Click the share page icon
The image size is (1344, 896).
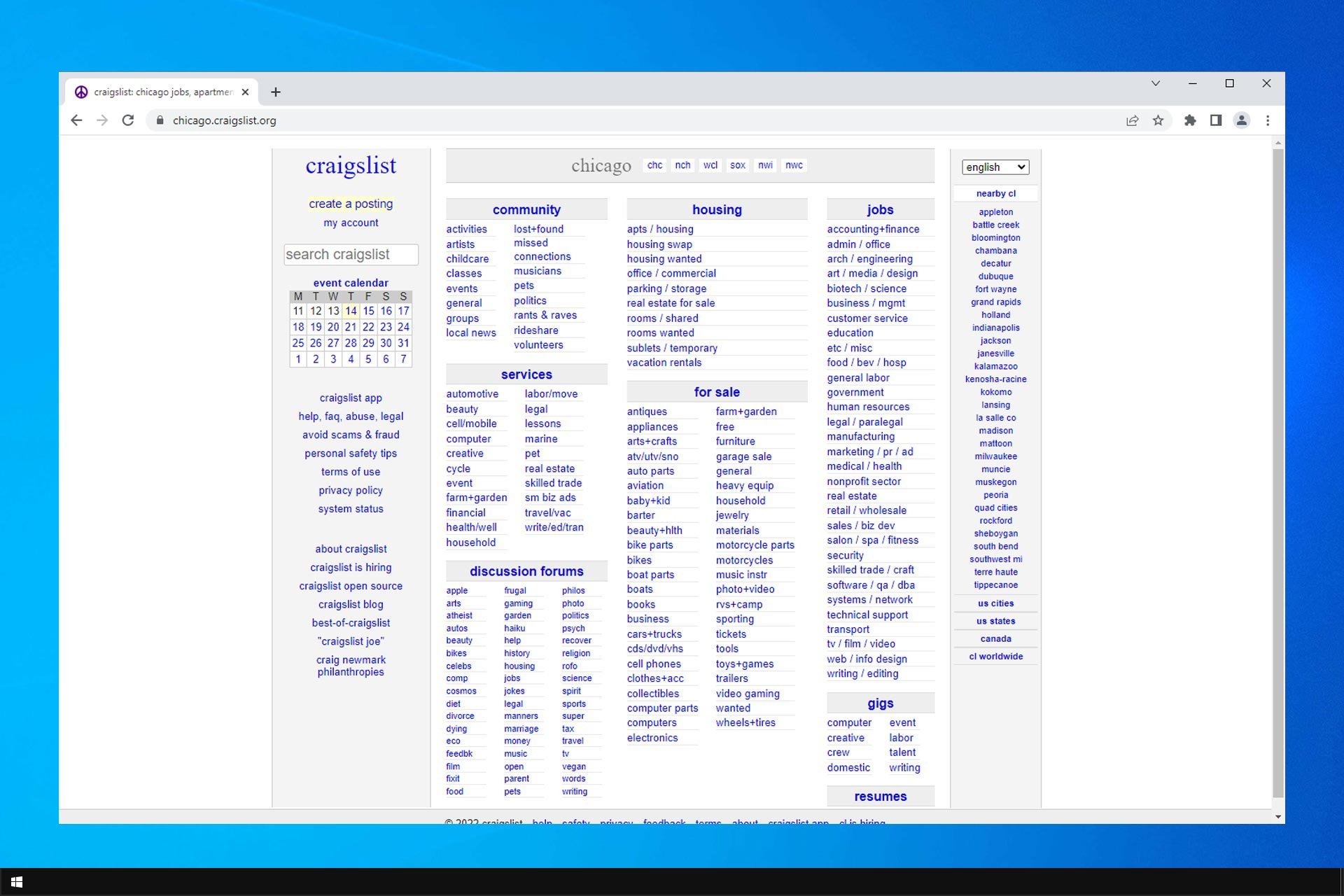click(x=1132, y=120)
